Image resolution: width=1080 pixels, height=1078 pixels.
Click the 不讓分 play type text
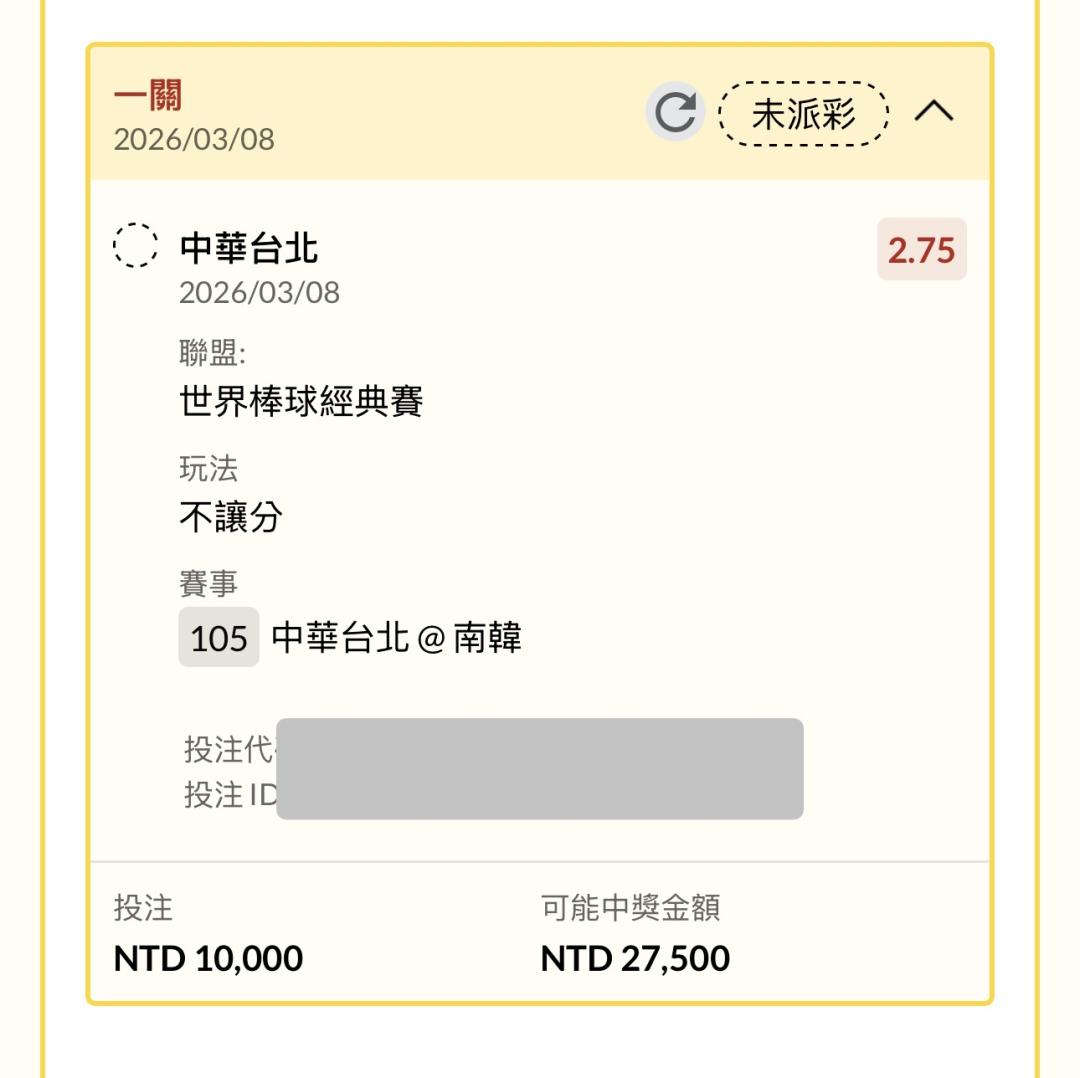pos(231,517)
